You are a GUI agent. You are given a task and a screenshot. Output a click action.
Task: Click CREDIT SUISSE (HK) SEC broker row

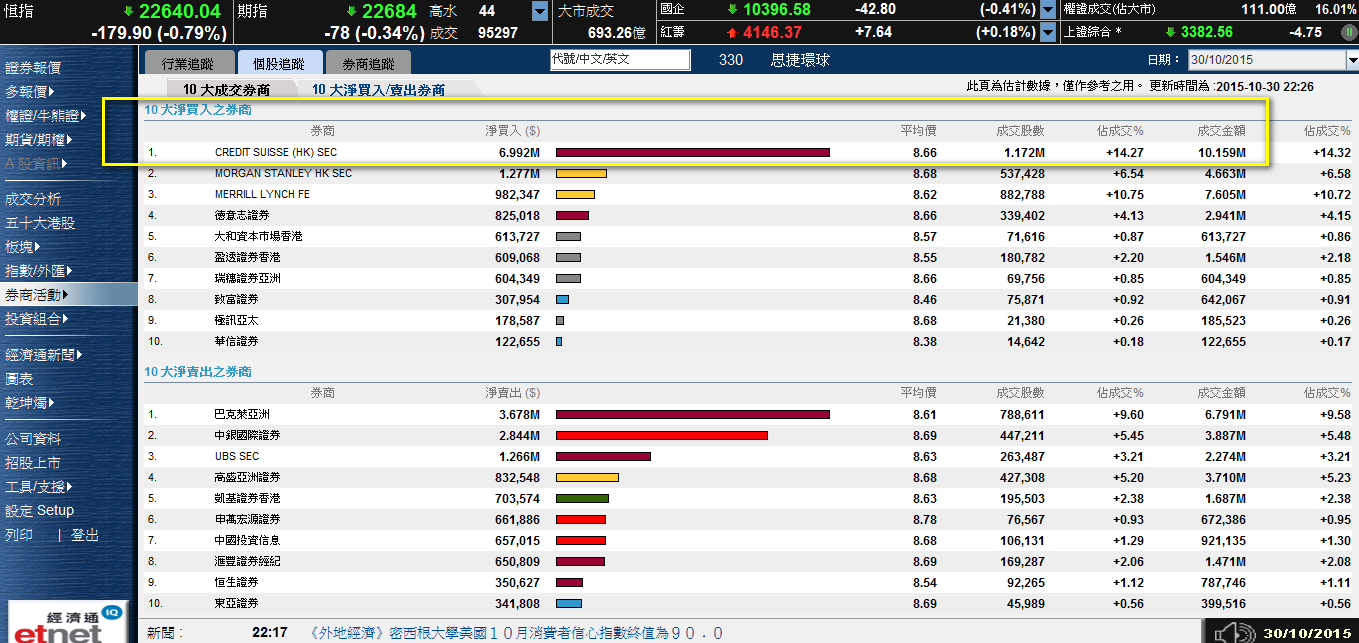749,153
